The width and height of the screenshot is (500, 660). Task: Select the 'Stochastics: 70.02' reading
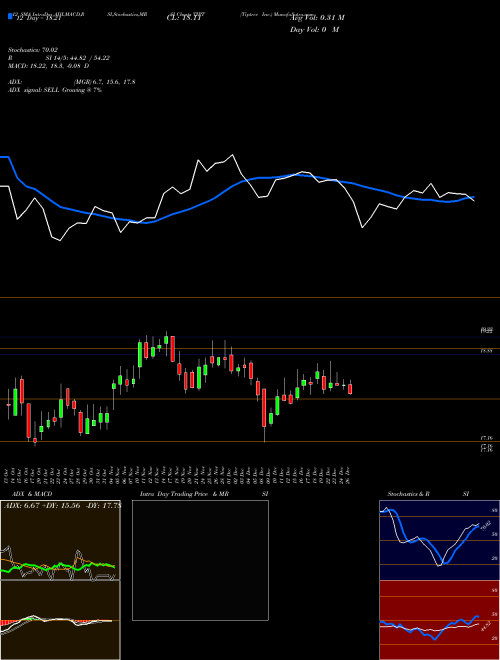coord(33,50)
